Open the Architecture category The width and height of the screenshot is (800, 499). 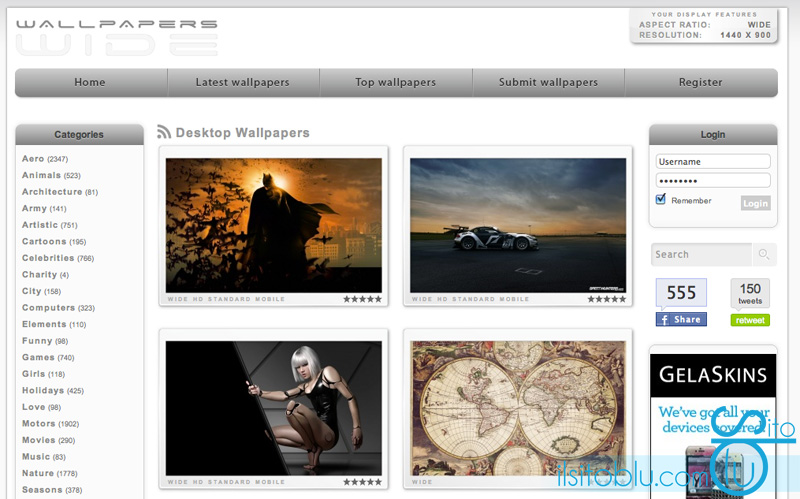60,192
